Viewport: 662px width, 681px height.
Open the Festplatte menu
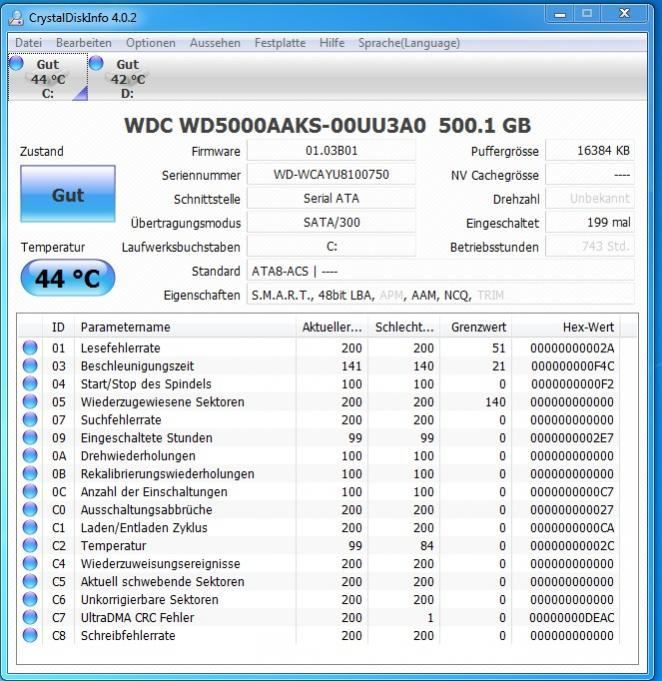[280, 43]
